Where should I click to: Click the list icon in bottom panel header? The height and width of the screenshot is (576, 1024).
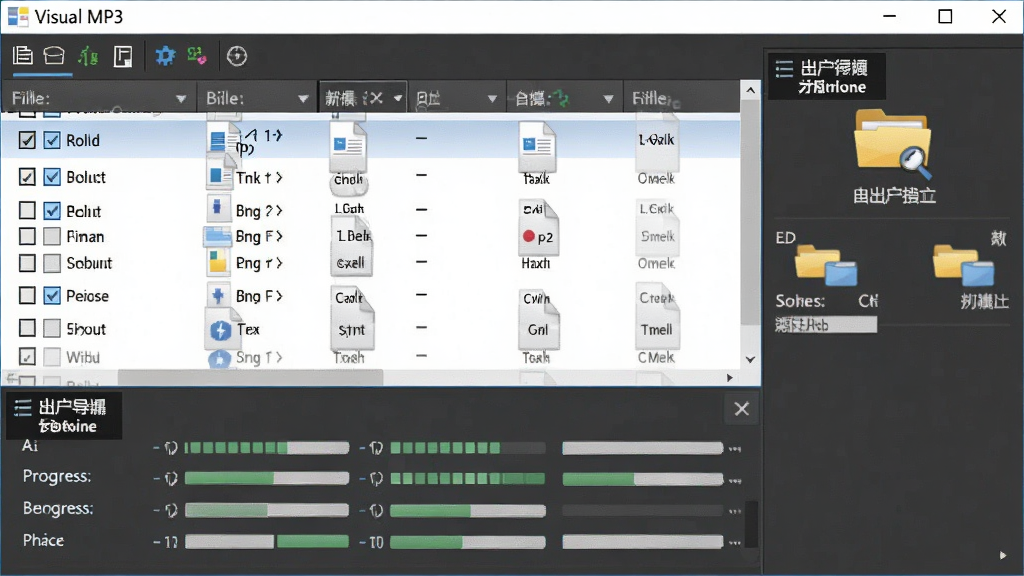tap(23, 408)
